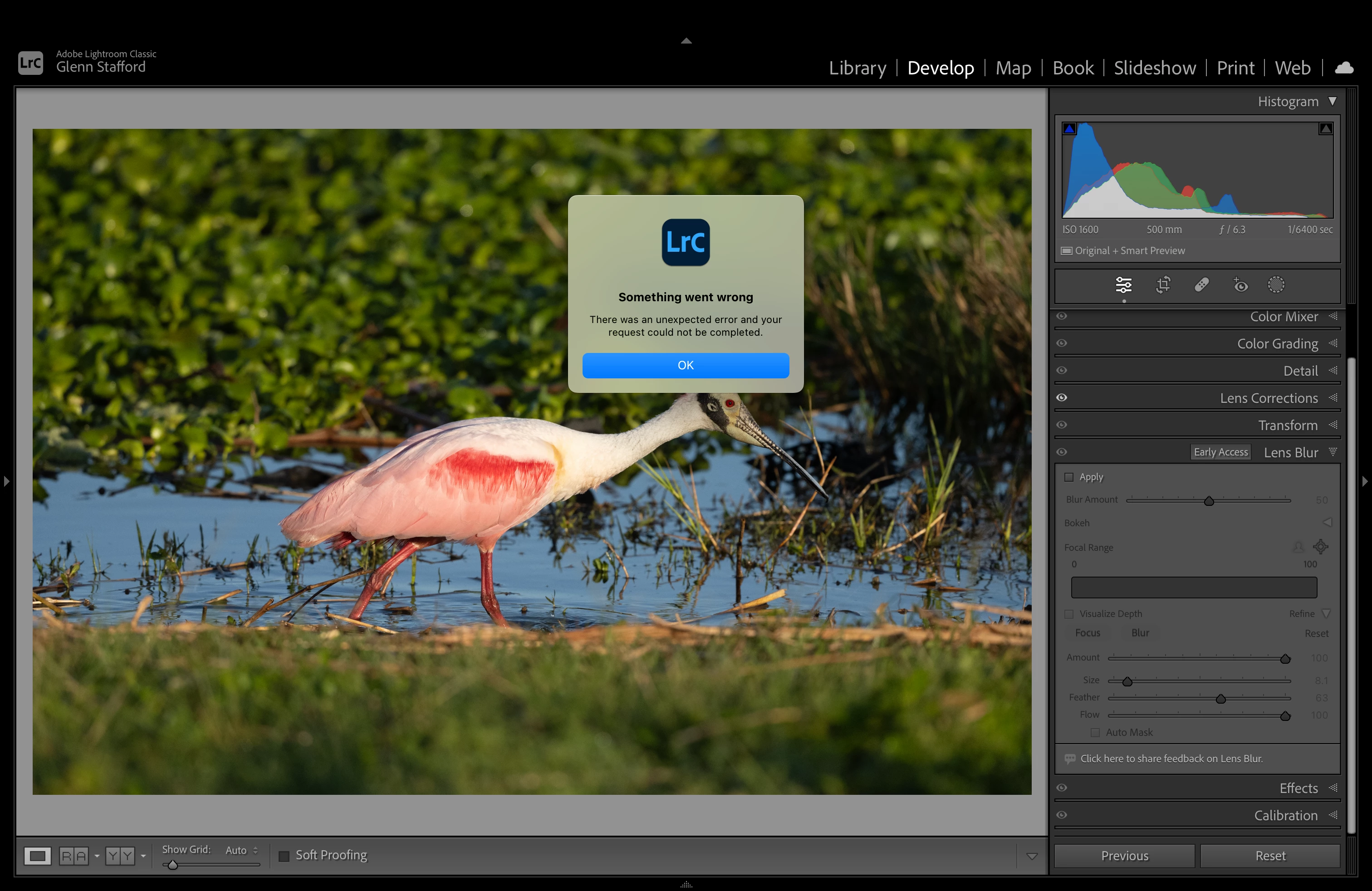Select the Healing tool icon
The width and height of the screenshot is (1372, 891).
click(x=1201, y=285)
